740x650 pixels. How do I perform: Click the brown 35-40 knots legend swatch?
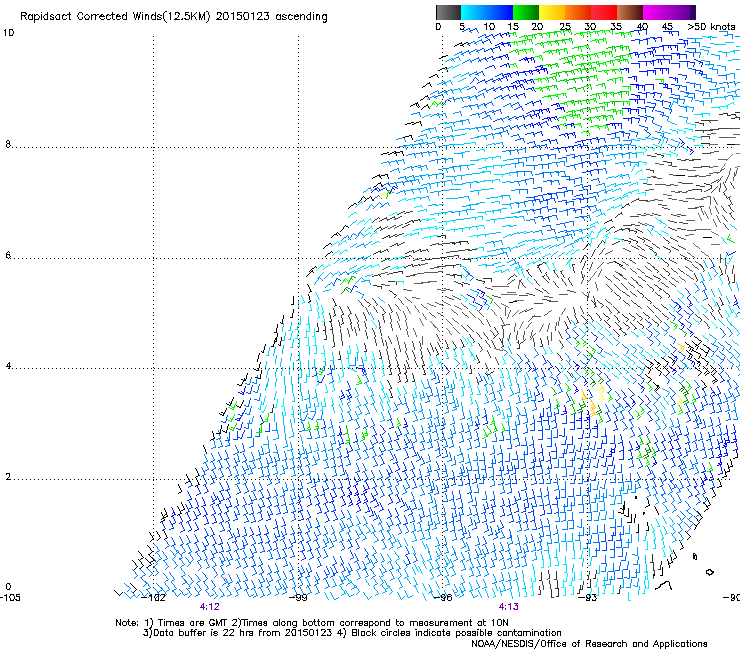[630, 12]
